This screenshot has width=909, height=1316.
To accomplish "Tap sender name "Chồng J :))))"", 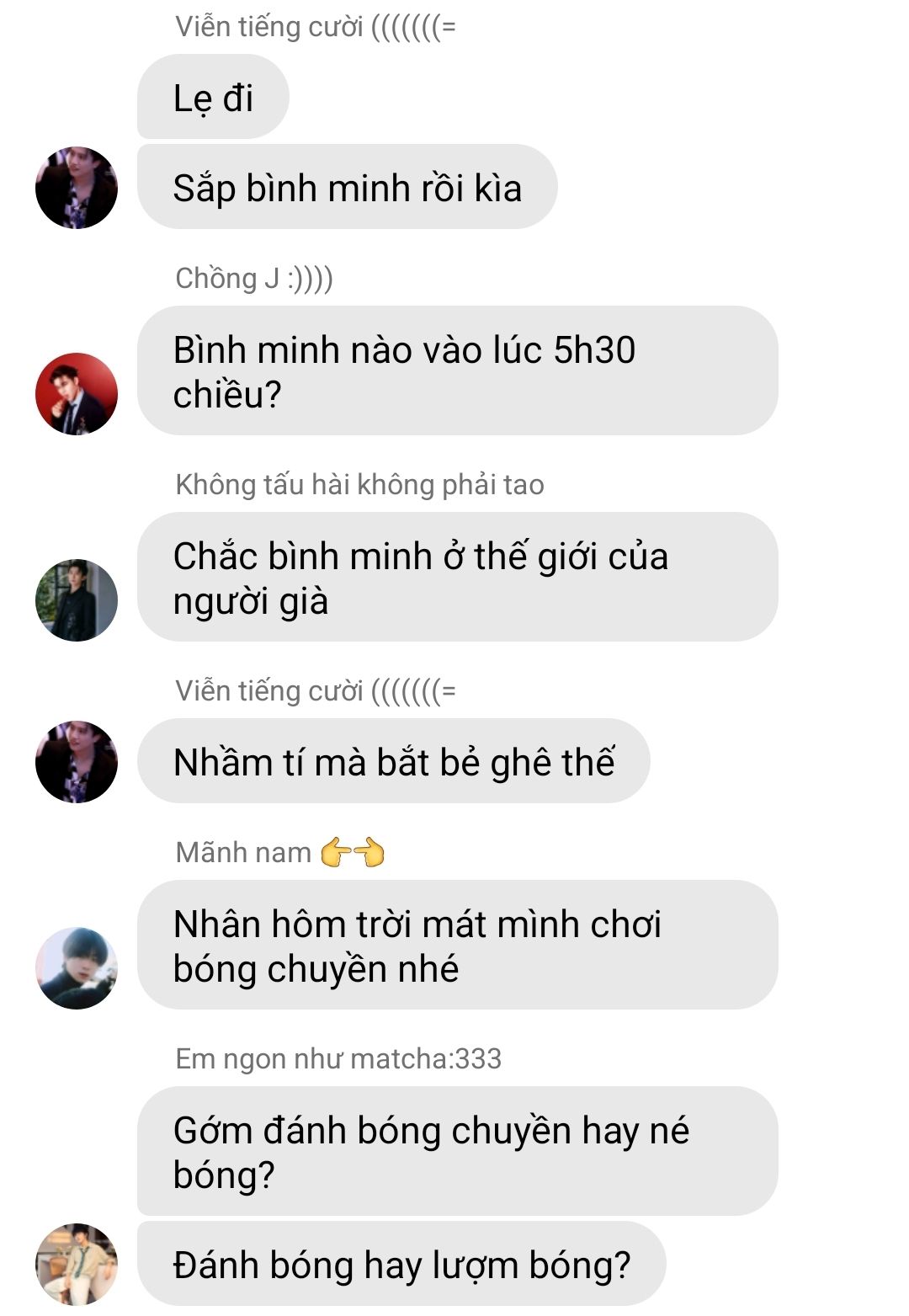I will coord(254,278).
